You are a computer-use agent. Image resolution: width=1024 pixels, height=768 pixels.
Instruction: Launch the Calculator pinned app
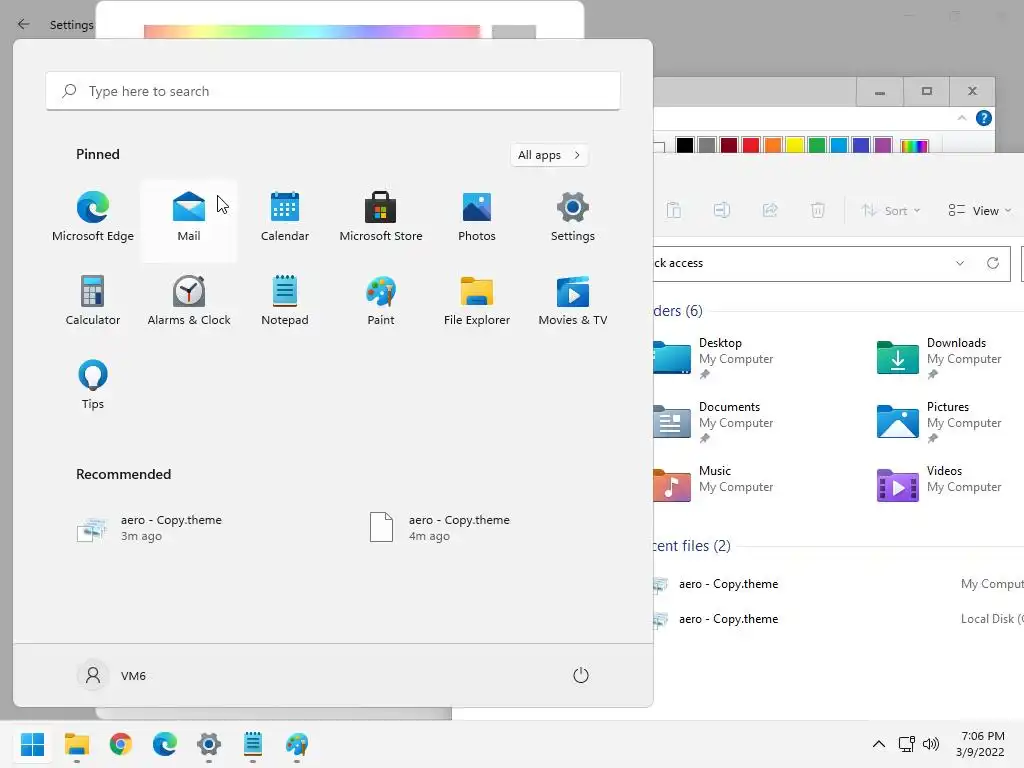coord(93,301)
